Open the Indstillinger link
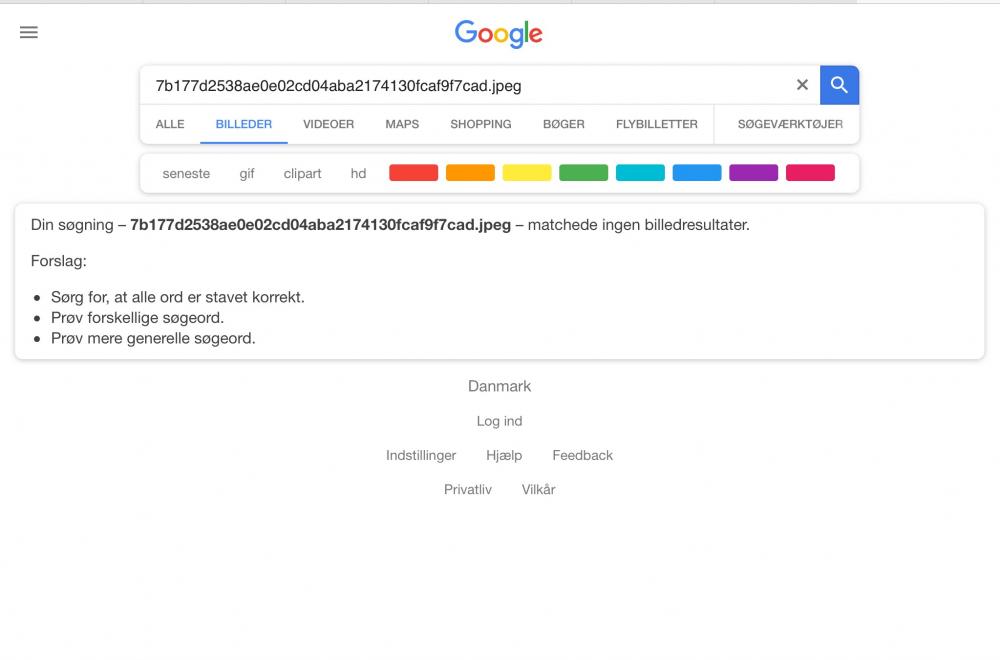This screenshot has height=660, width=1000. pyautogui.click(x=421, y=455)
